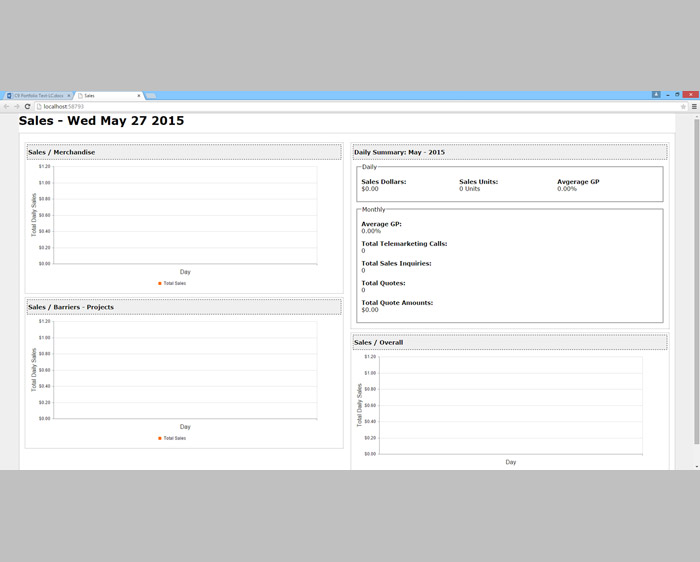Click $1.20 on the Merchandise chart axis

45,167
